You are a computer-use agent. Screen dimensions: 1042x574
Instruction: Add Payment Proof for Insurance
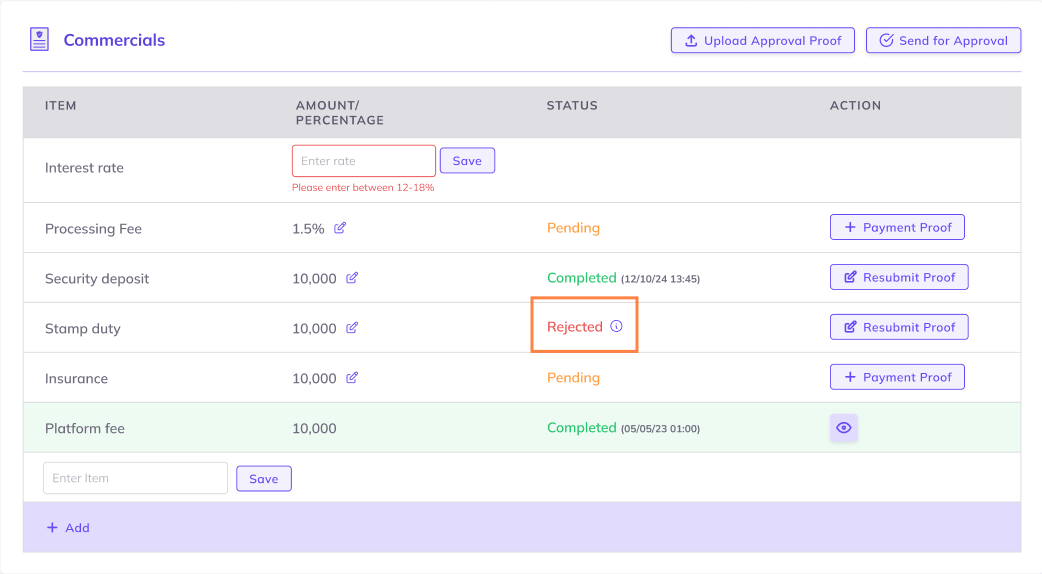[x=897, y=378]
